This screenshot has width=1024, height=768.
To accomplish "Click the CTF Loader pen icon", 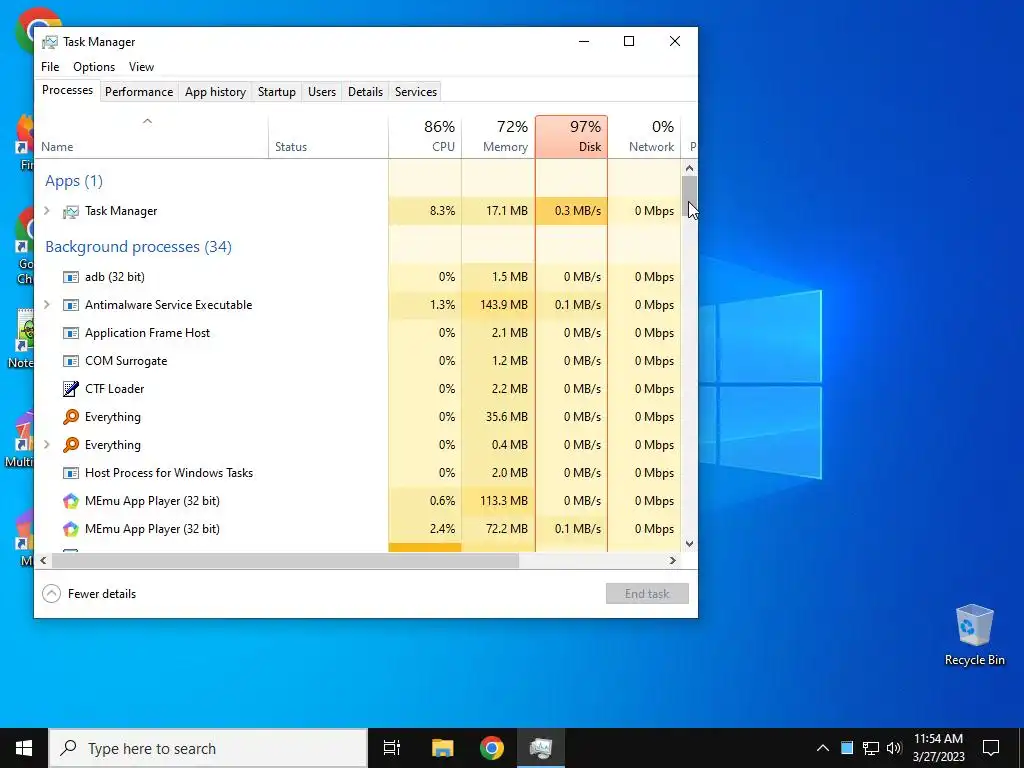I will click(71, 389).
